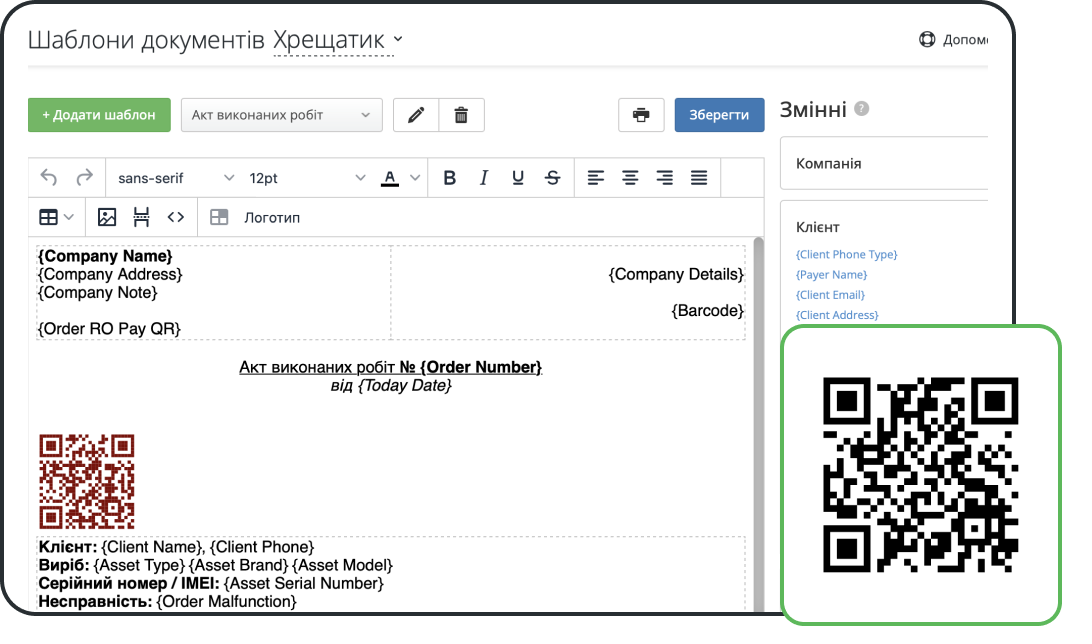Image resolution: width=1092 pixels, height=644 pixels.
Task: Edit the template name with the pencil icon
Action: (x=415, y=114)
